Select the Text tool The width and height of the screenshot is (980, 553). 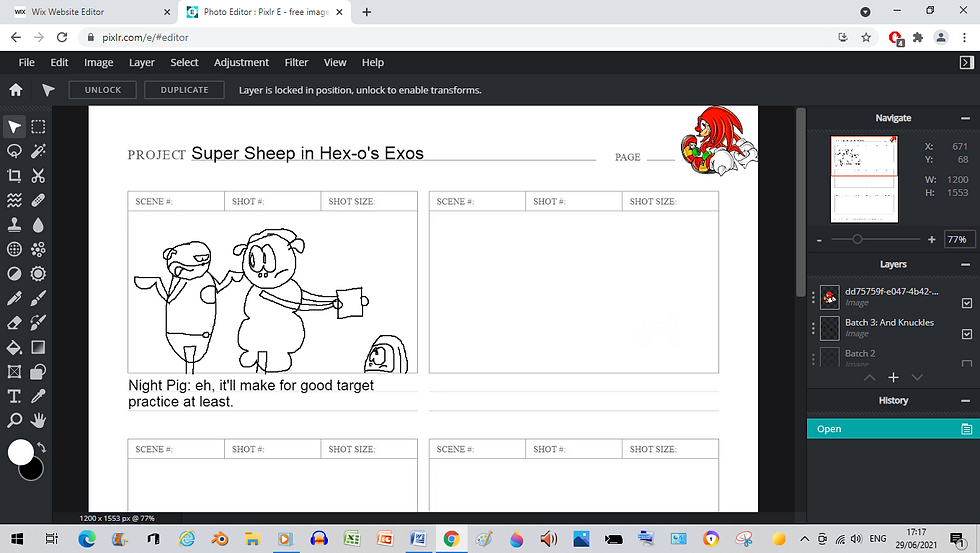coord(14,396)
